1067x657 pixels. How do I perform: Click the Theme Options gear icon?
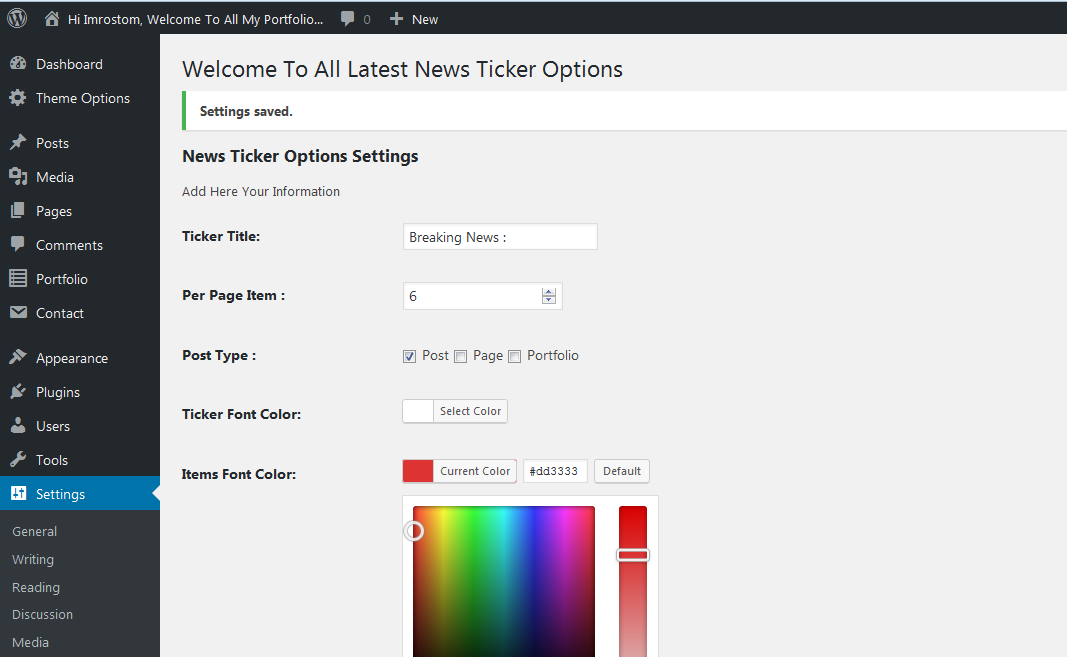point(18,97)
